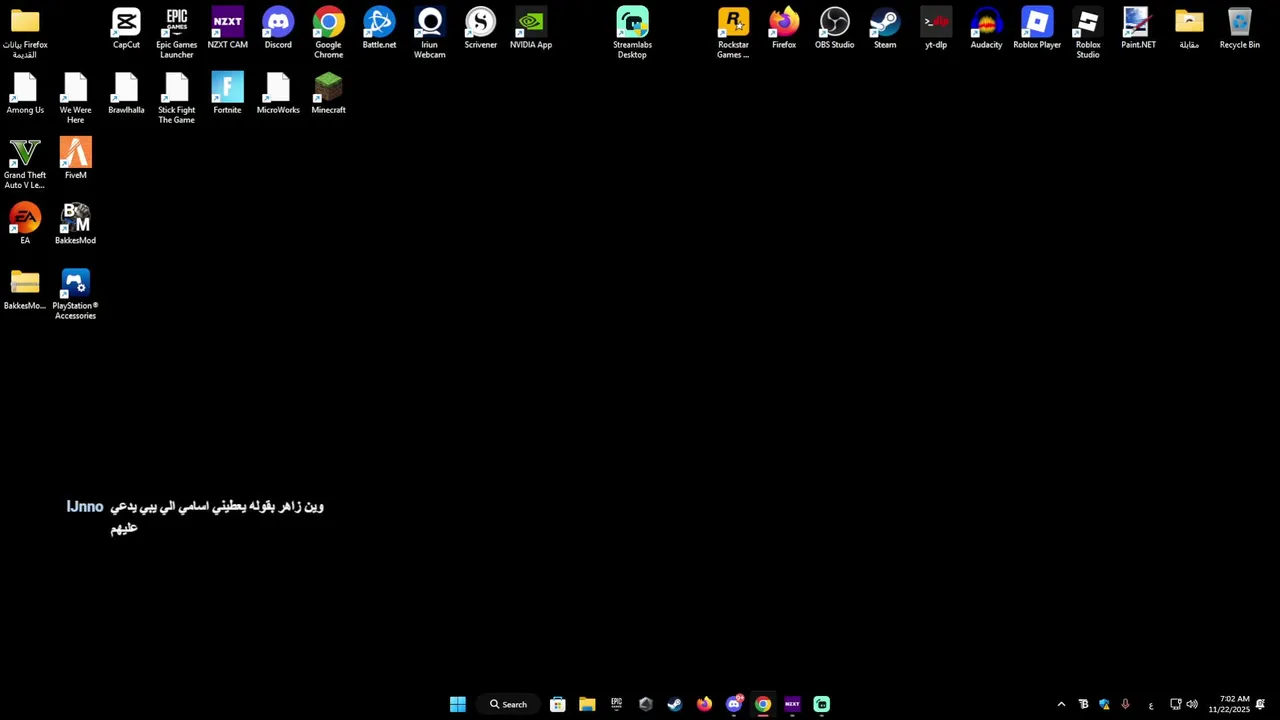This screenshot has width=1280, height=720.
Task: Open File Explorer from taskbar
Action: (587, 704)
